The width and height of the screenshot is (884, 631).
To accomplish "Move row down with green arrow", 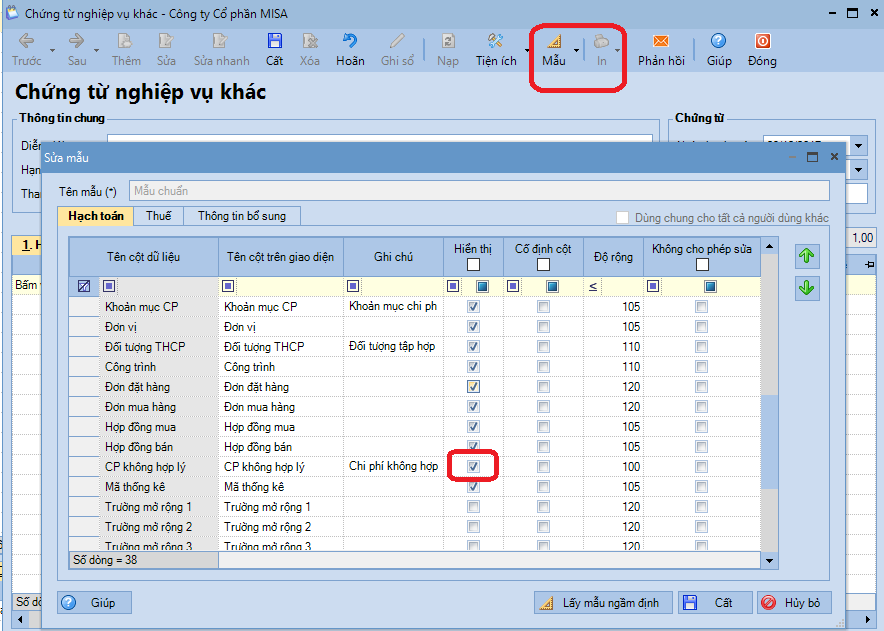I will coord(807,288).
